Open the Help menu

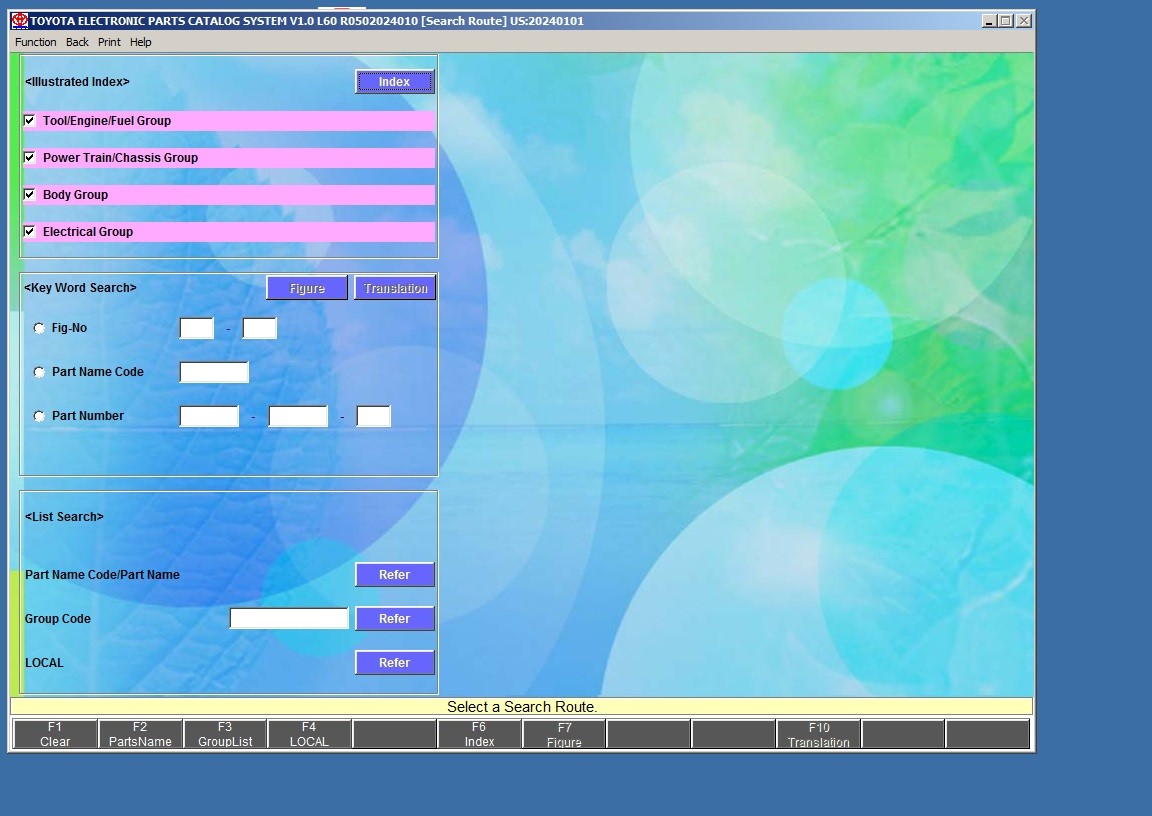(x=140, y=42)
